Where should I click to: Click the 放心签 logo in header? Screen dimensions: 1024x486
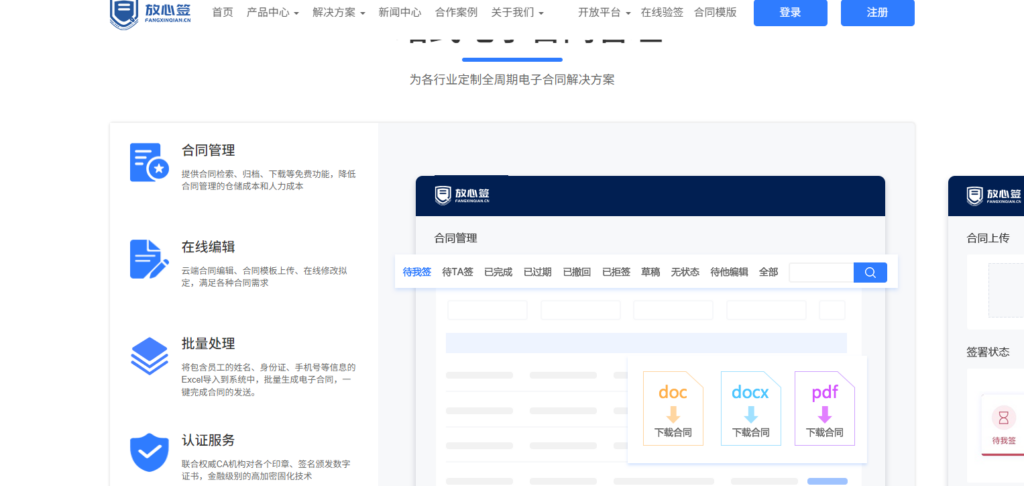[149, 12]
